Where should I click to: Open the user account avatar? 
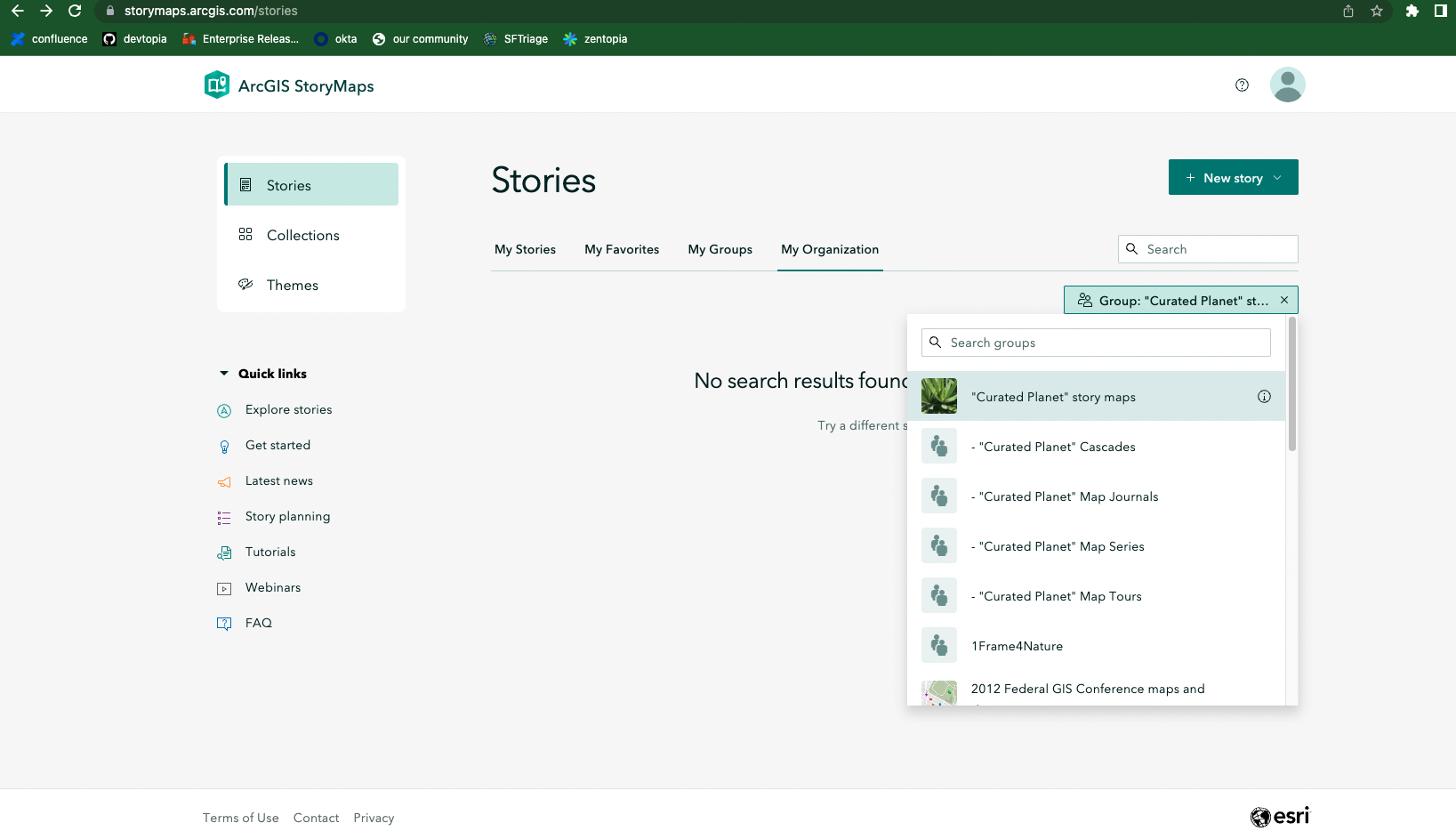pos(1287,84)
